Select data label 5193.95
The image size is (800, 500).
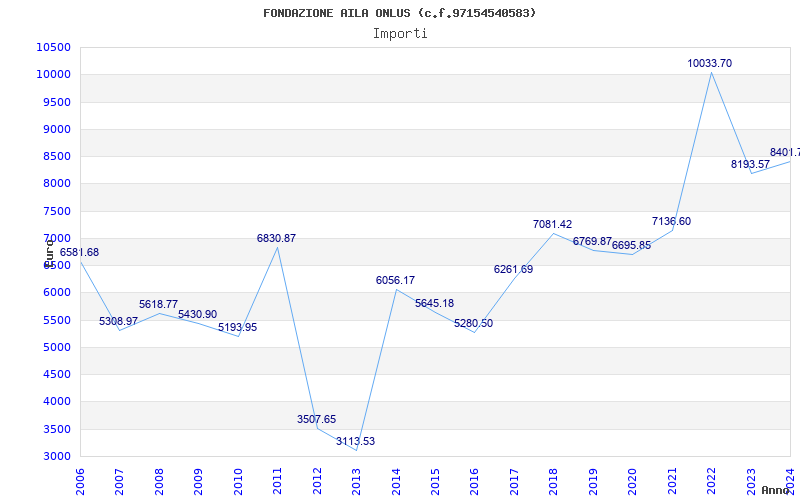(238, 328)
